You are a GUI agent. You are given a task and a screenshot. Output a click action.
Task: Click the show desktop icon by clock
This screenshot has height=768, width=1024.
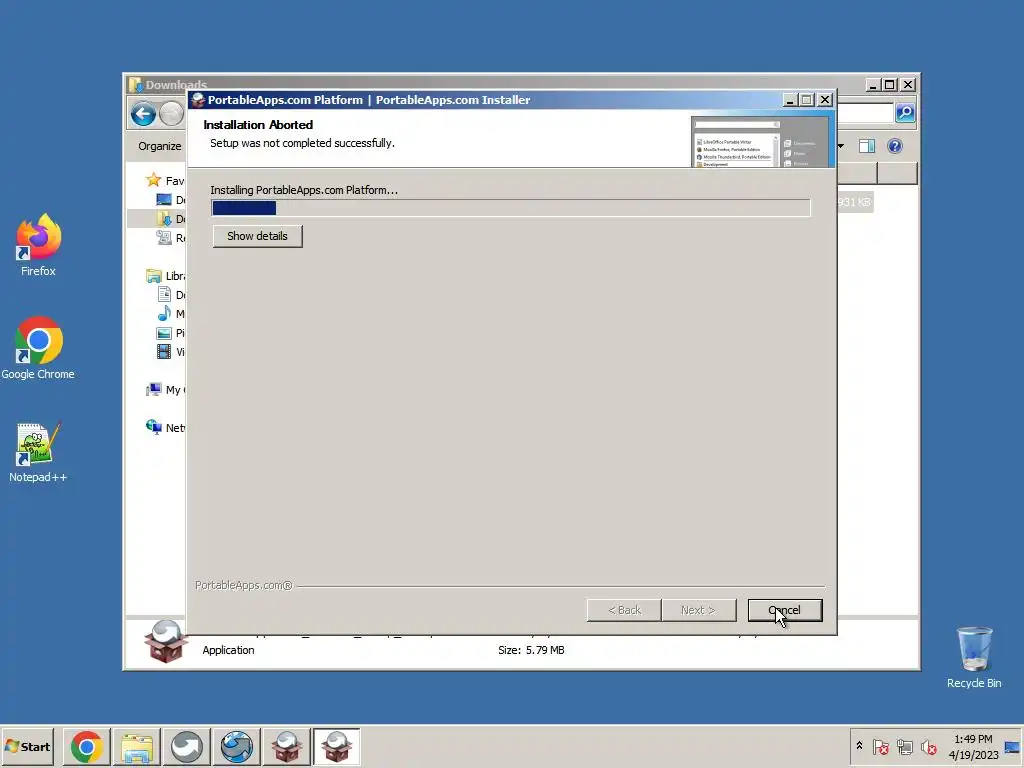[1013, 746]
